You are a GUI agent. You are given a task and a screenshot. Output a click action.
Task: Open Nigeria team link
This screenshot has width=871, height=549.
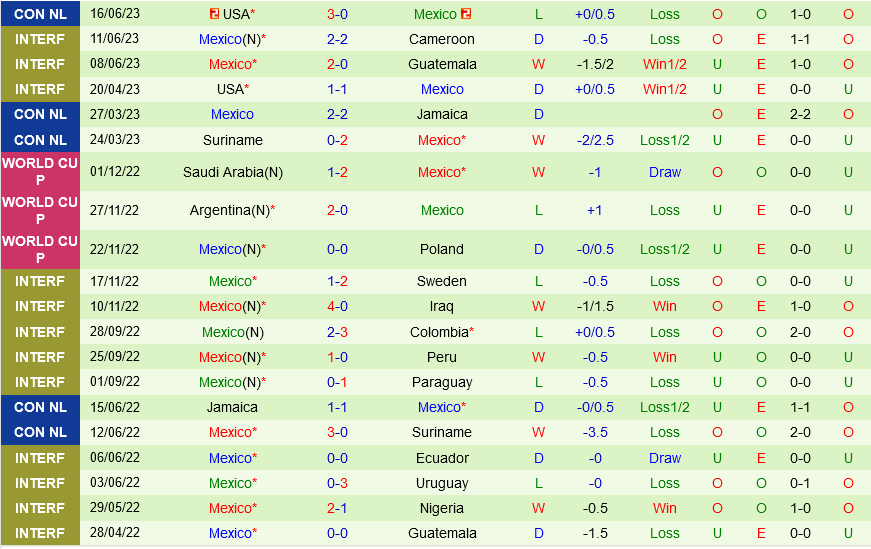click(442, 508)
